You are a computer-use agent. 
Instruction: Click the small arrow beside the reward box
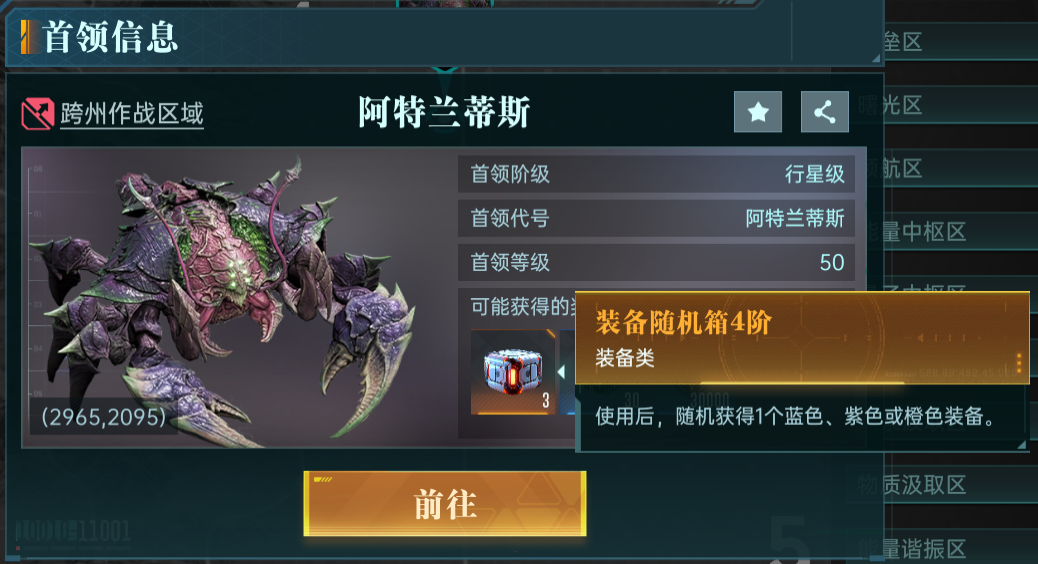click(561, 372)
